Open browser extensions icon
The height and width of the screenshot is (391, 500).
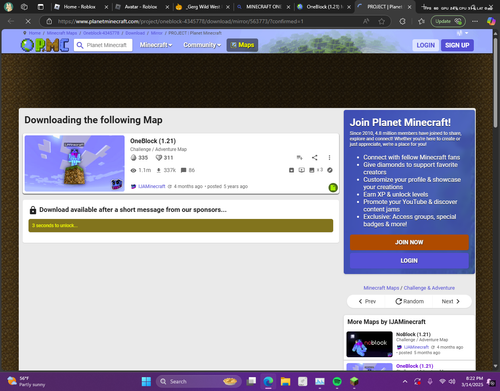pyautogui.click(x=403, y=21)
